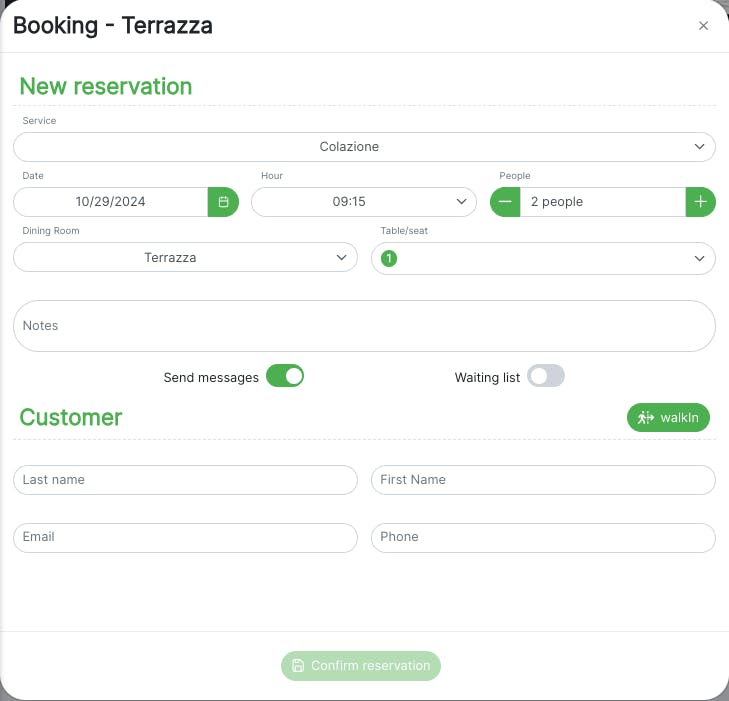Expand the Hour dropdown set to 09:15
The height and width of the screenshot is (701, 729).
363,202
